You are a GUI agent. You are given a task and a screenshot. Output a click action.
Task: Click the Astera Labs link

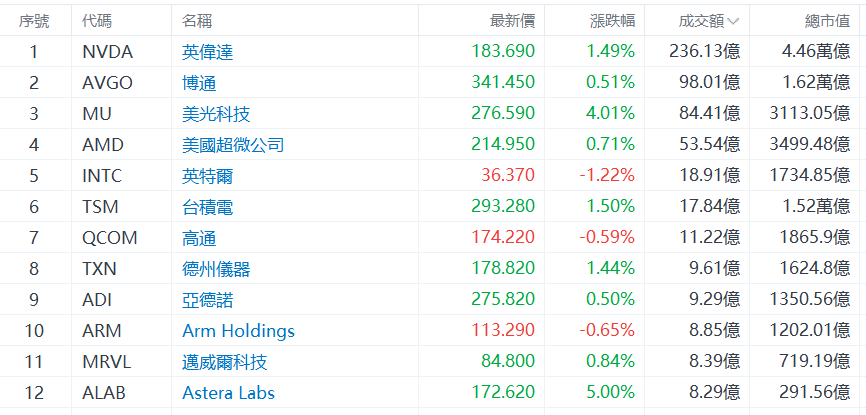pos(228,393)
